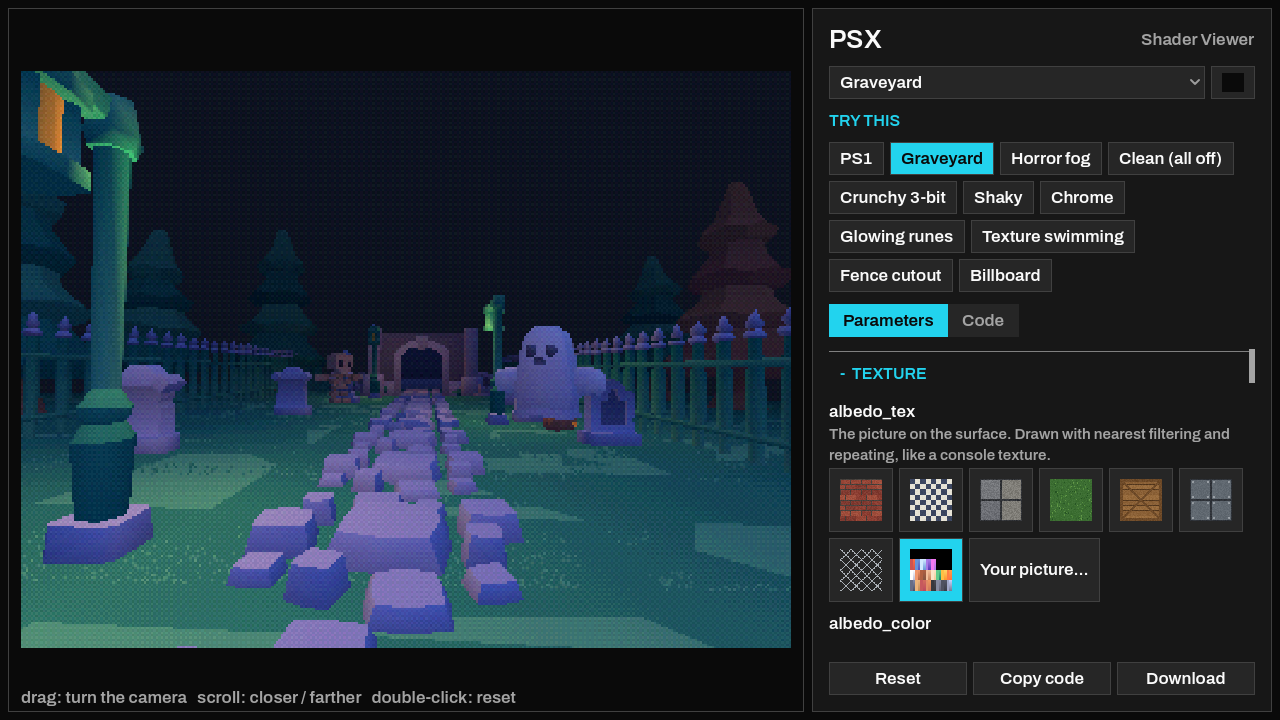
Task: Try the Glowing runes preset
Action: (x=897, y=236)
